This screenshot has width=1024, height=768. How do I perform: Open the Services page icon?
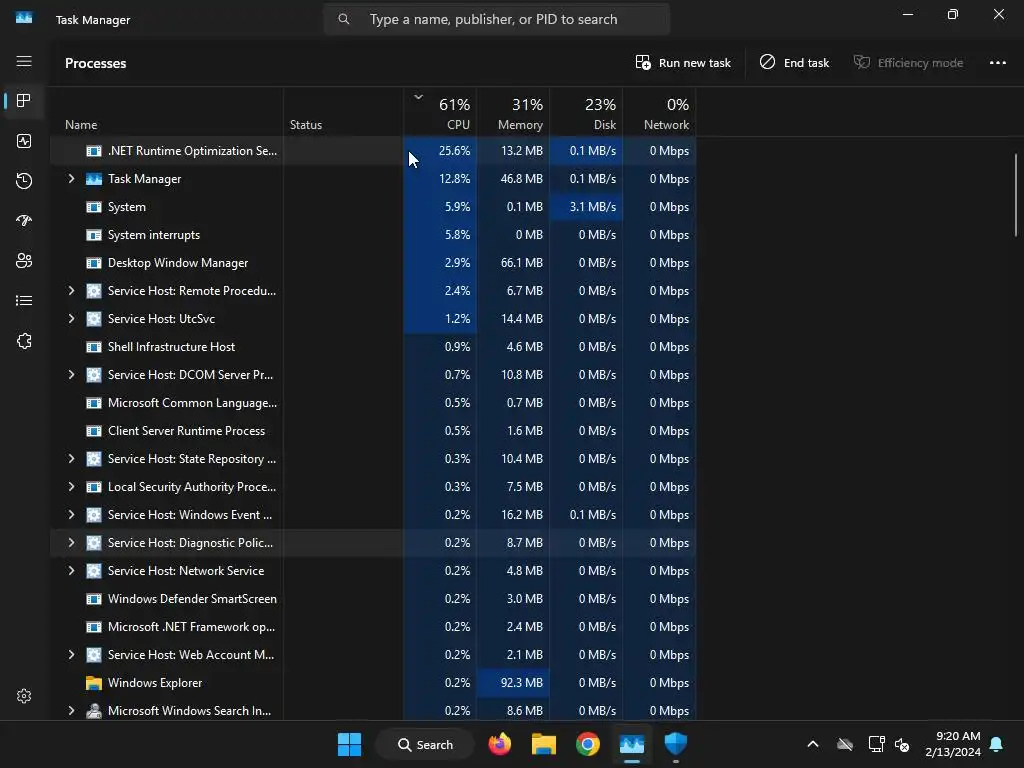coord(24,341)
